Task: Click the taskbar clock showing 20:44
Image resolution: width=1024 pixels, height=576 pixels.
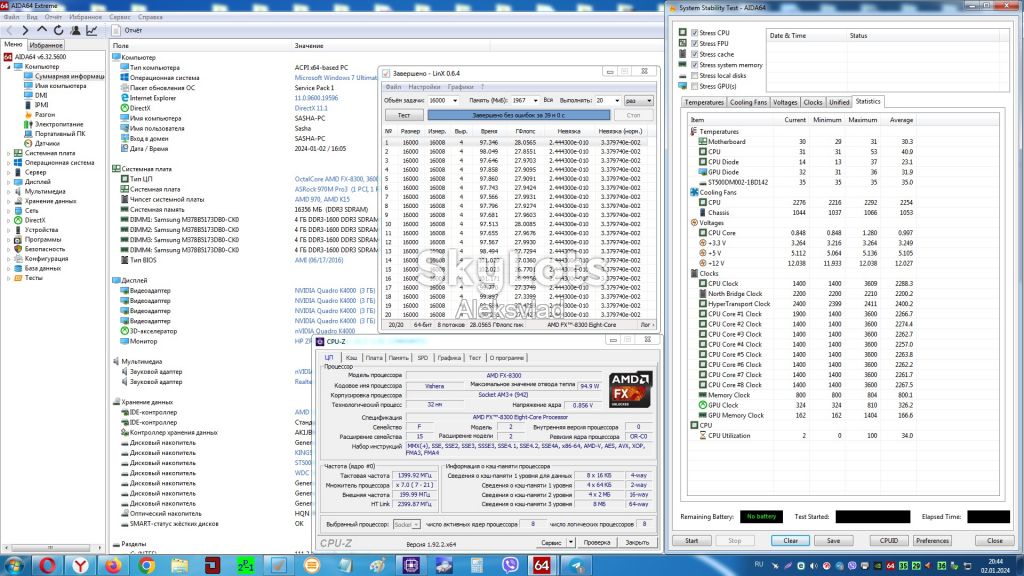Action: (x=995, y=566)
